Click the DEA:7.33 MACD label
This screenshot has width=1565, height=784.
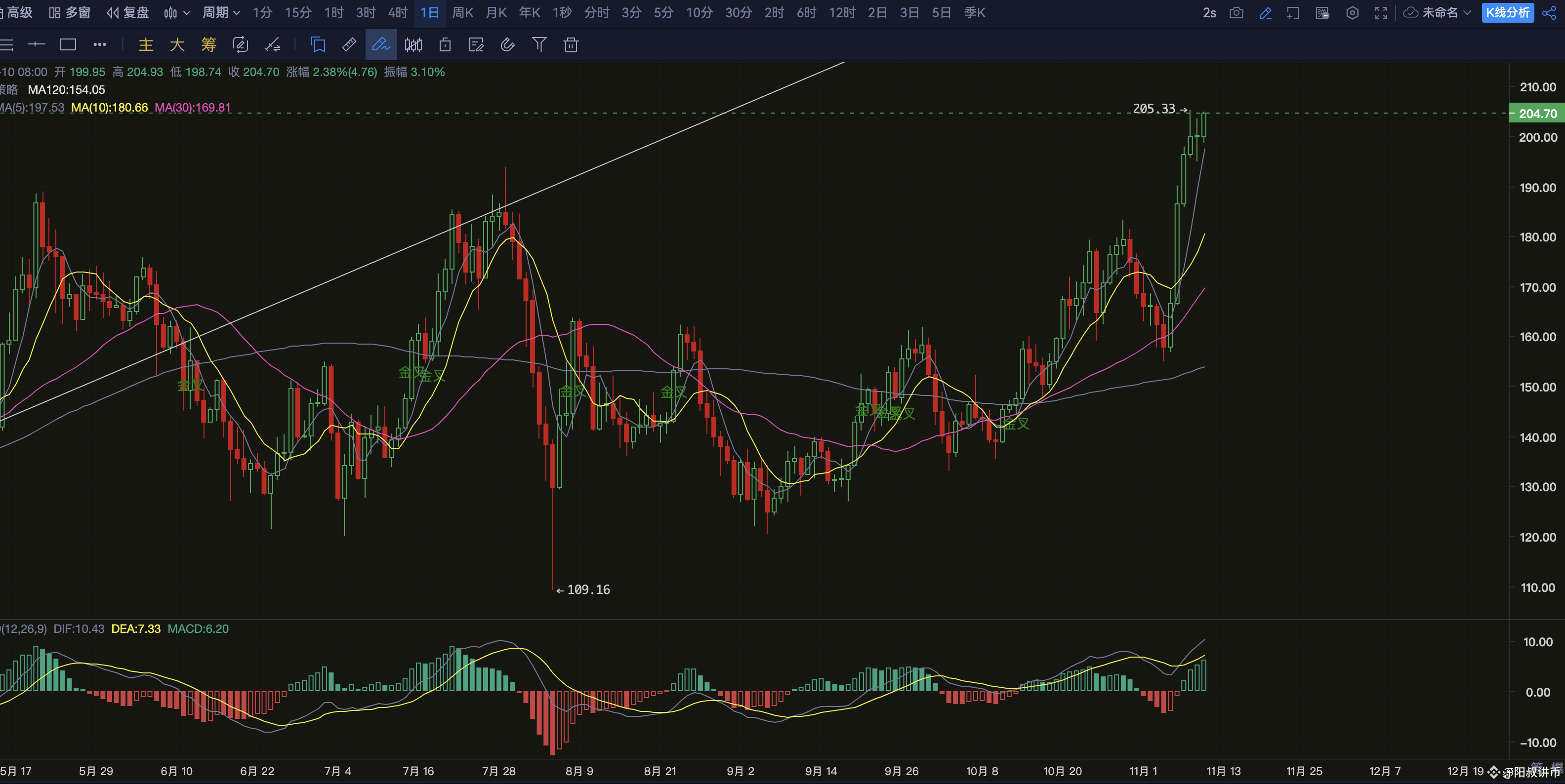[x=136, y=628]
